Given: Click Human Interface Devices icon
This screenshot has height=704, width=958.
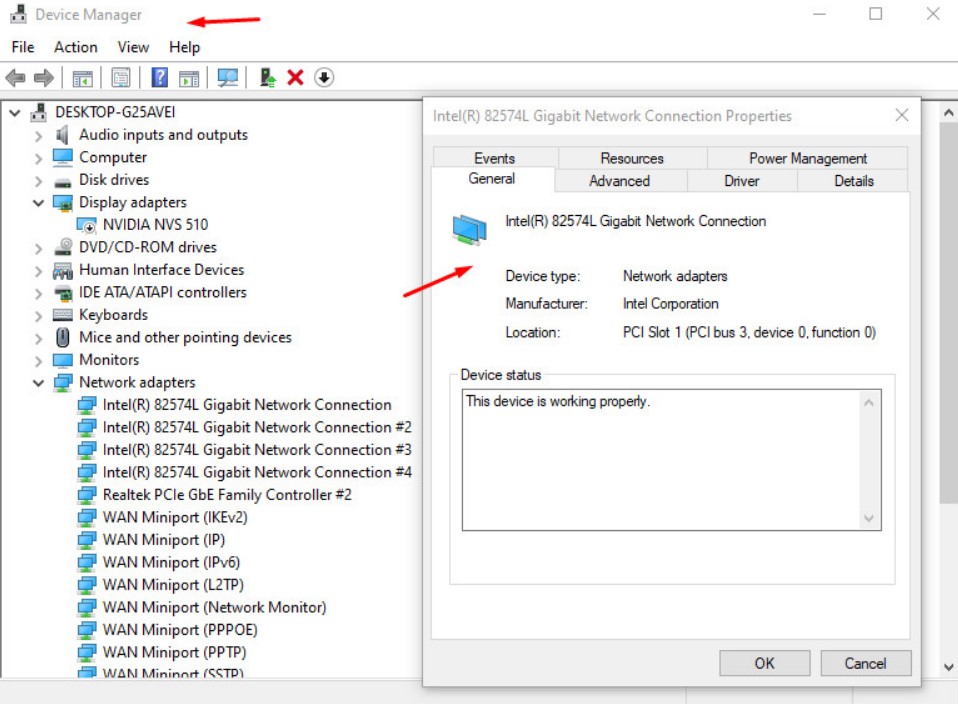Looking at the screenshot, I should (x=62, y=270).
